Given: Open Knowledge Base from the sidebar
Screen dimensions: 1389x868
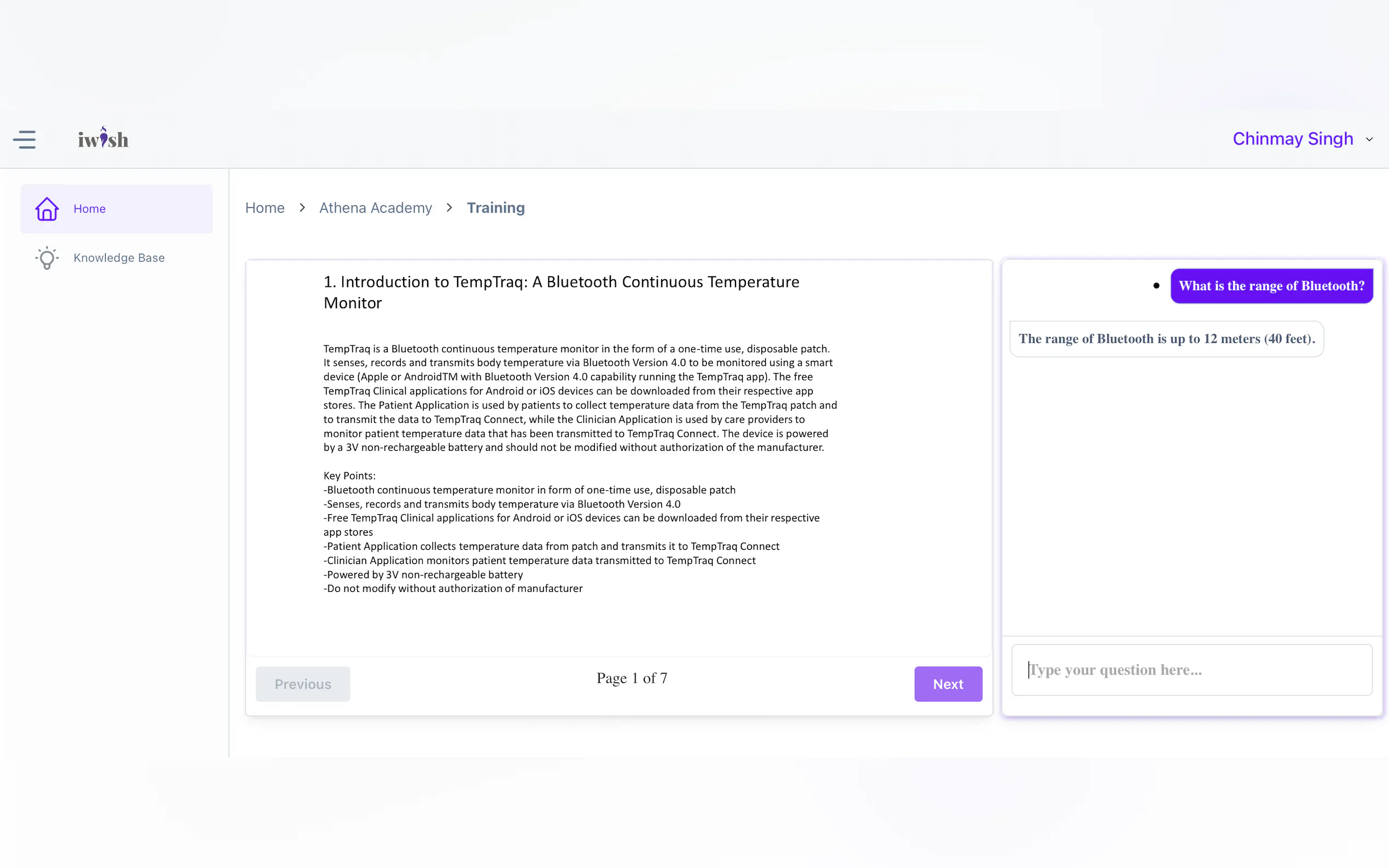Looking at the screenshot, I should tap(119, 258).
